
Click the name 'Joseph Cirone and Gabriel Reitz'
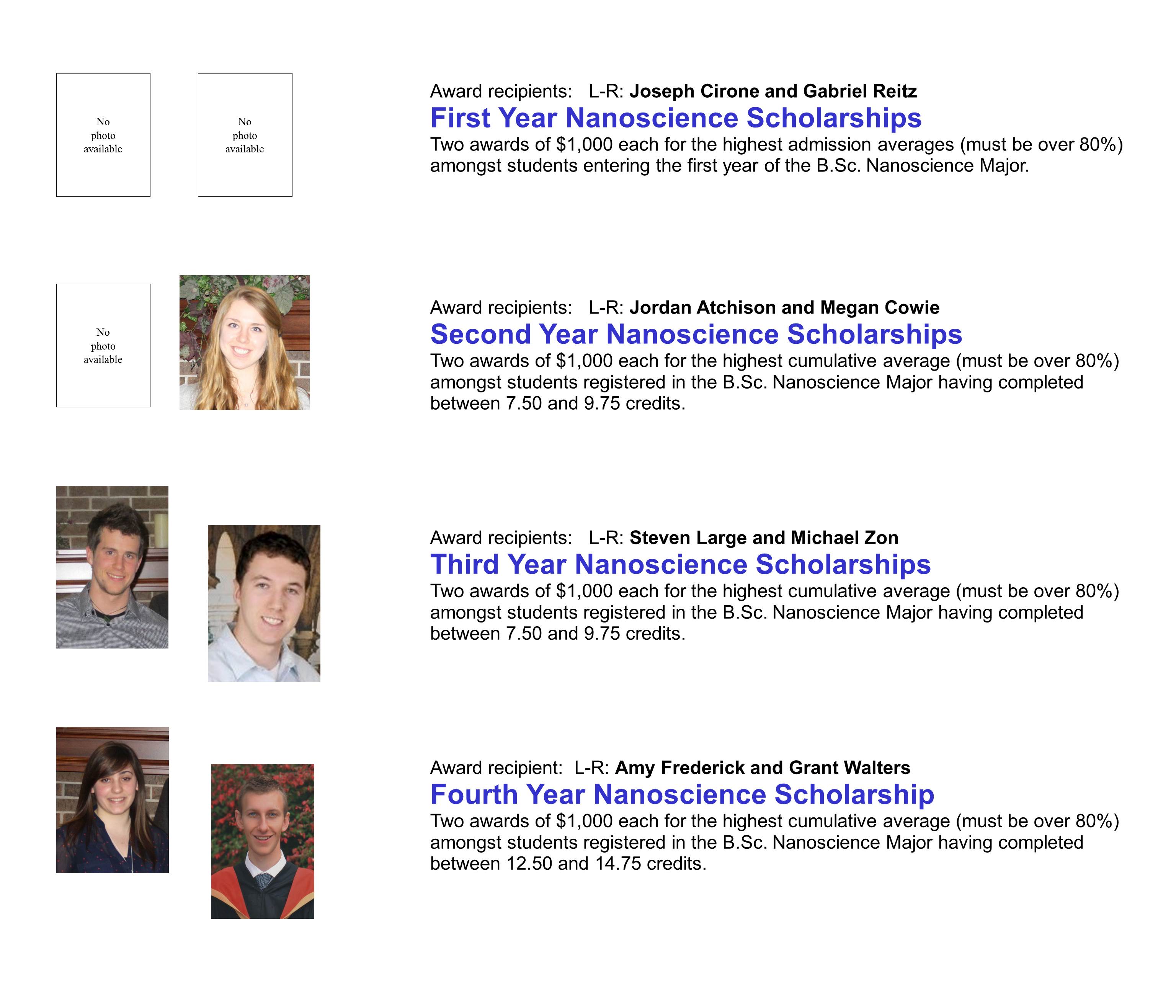click(773, 91)
